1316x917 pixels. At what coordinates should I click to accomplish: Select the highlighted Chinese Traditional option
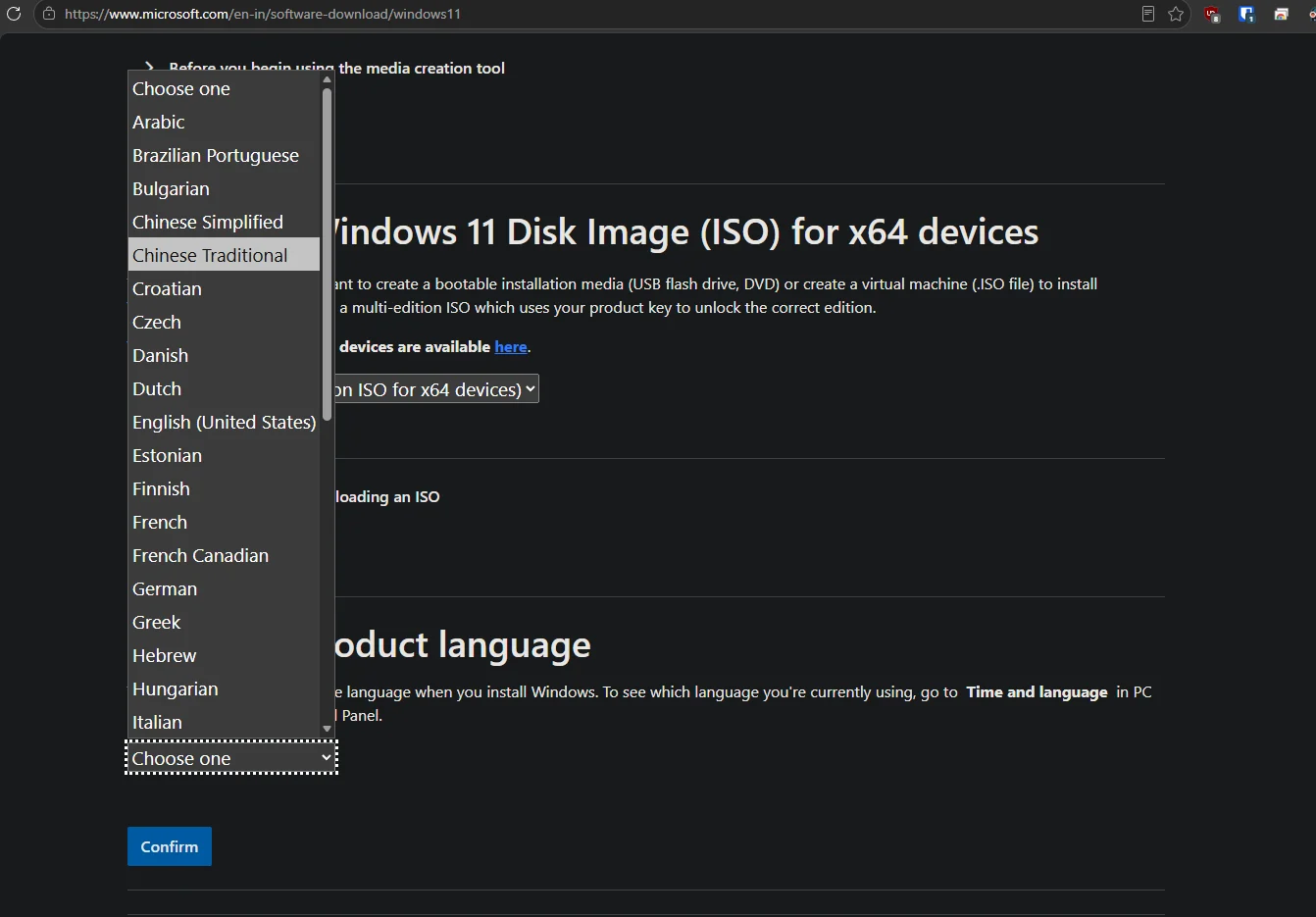[224, 255]
